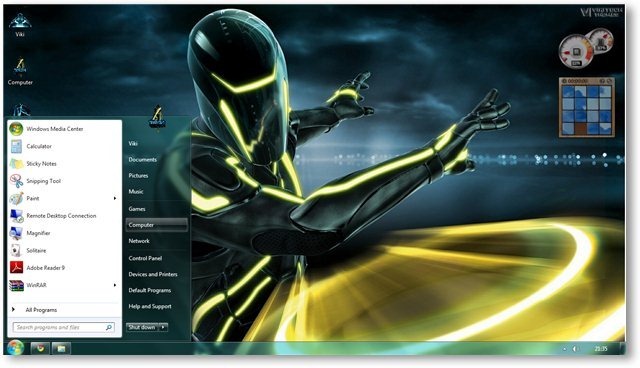The width and height of the screenshot is (640, 368).
Task: Expand the WinRAR submenu arrow
Action: click(115, 285)
